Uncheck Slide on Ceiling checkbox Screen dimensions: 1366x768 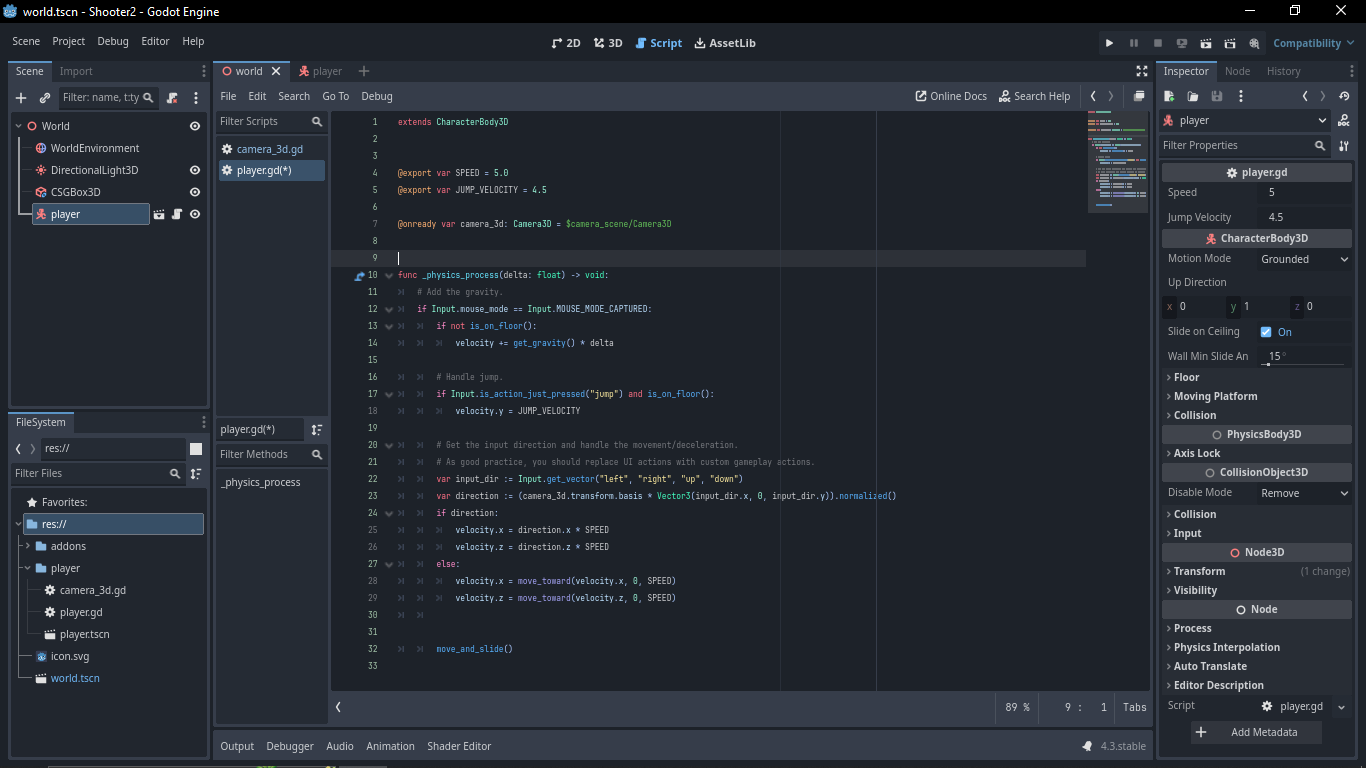coord(1266,332)
